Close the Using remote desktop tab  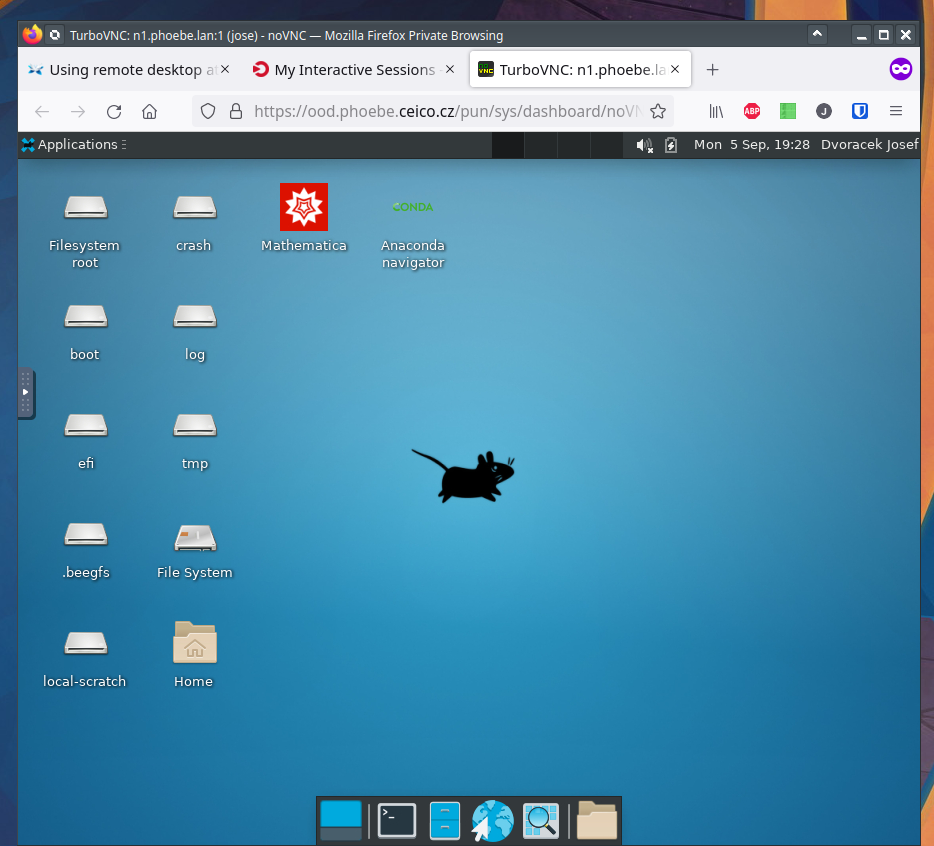tap(225, 69)
